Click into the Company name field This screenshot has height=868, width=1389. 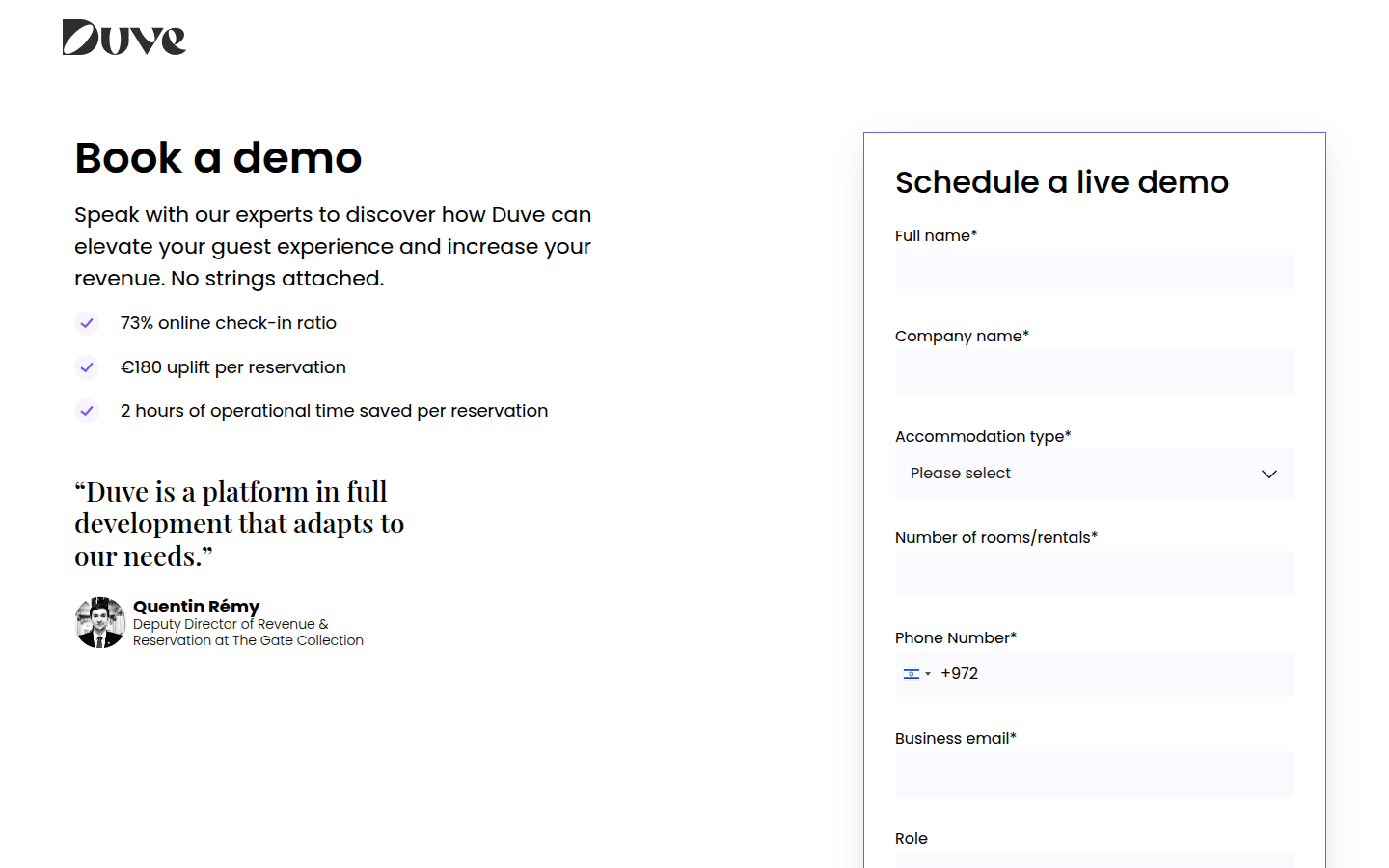[1094, 372]
